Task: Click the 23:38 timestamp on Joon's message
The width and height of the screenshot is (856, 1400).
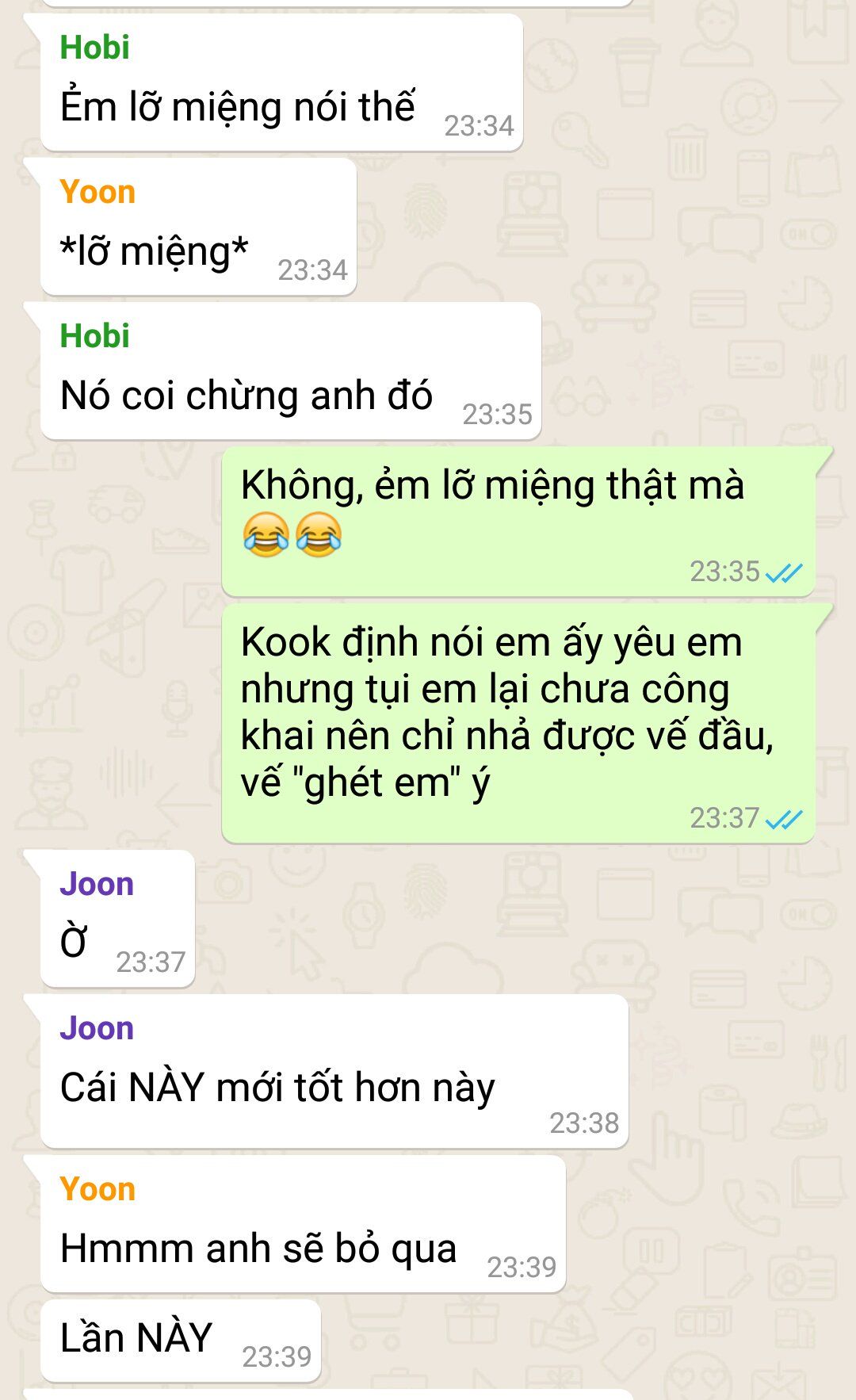Action: coord(584,1123)
